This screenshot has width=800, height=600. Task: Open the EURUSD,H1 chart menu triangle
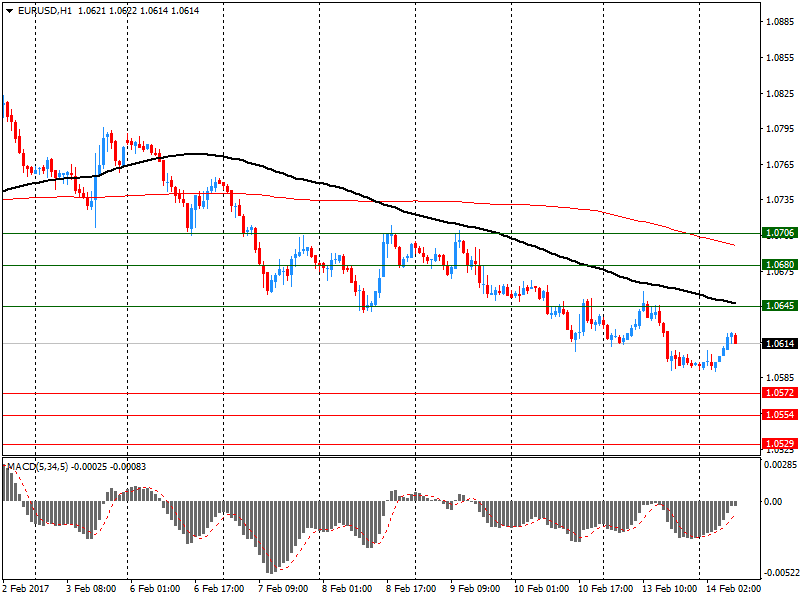pos(9,11)
